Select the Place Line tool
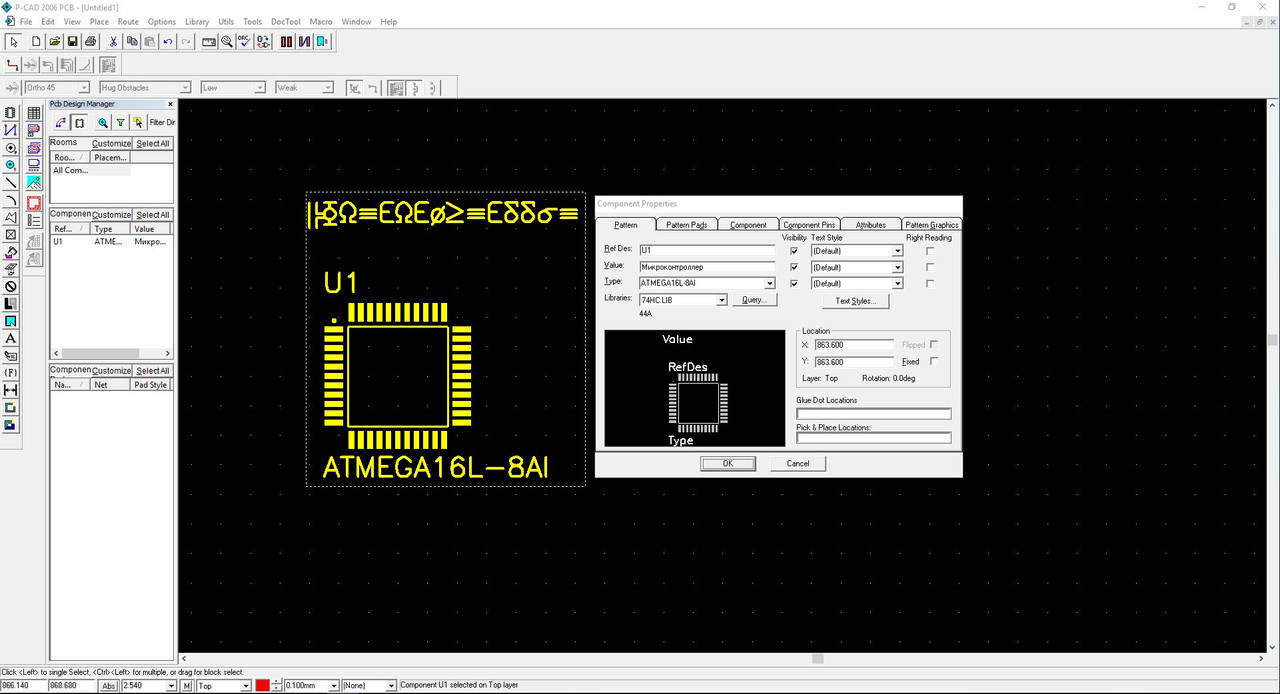 pyautogui.click(x=10, y=183)
